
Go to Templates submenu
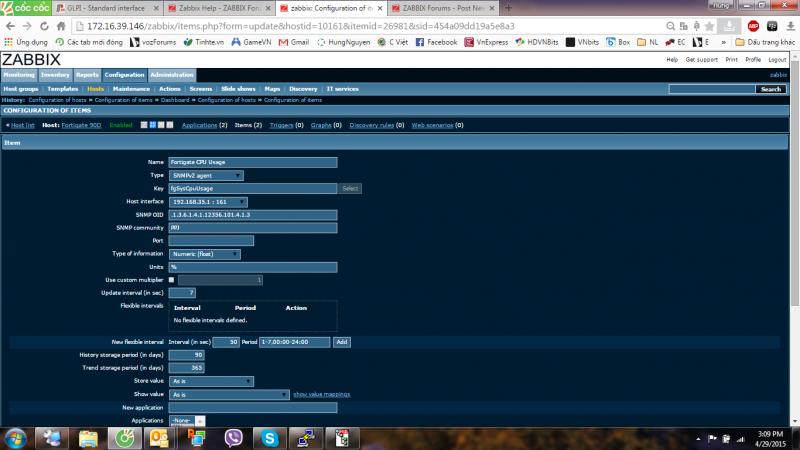click(x=63, y=89)
